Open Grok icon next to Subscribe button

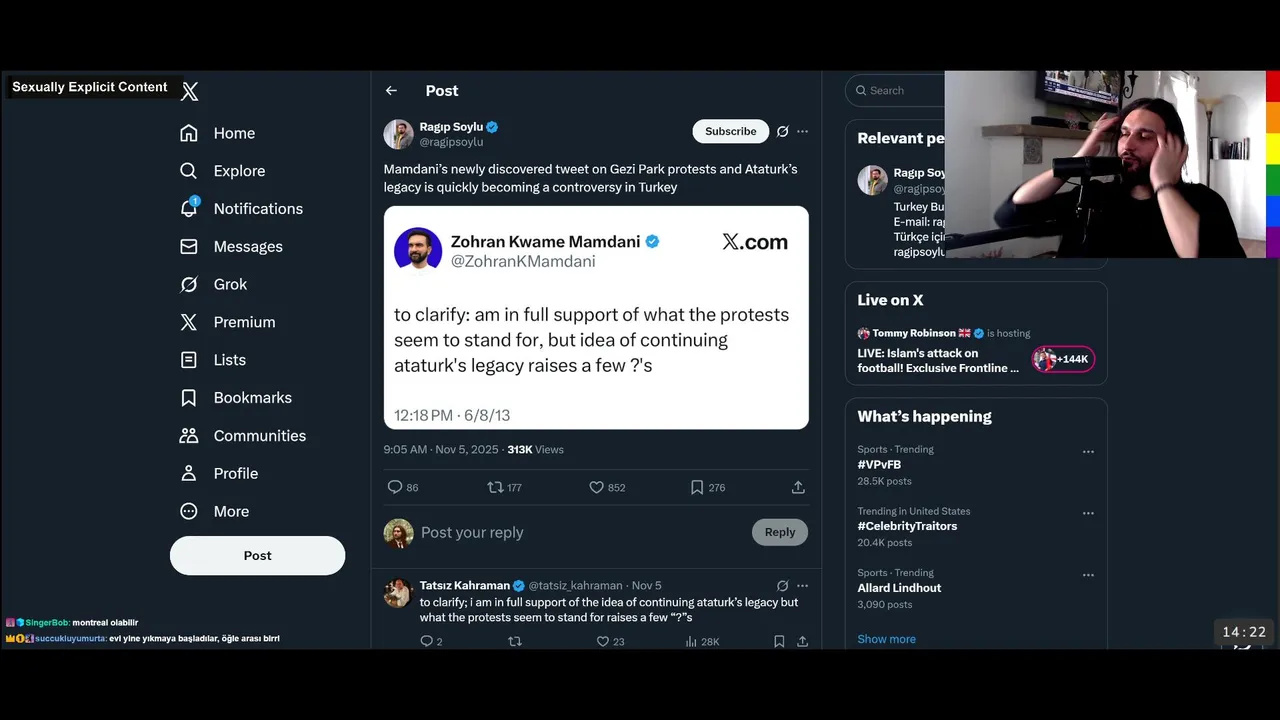783,131
